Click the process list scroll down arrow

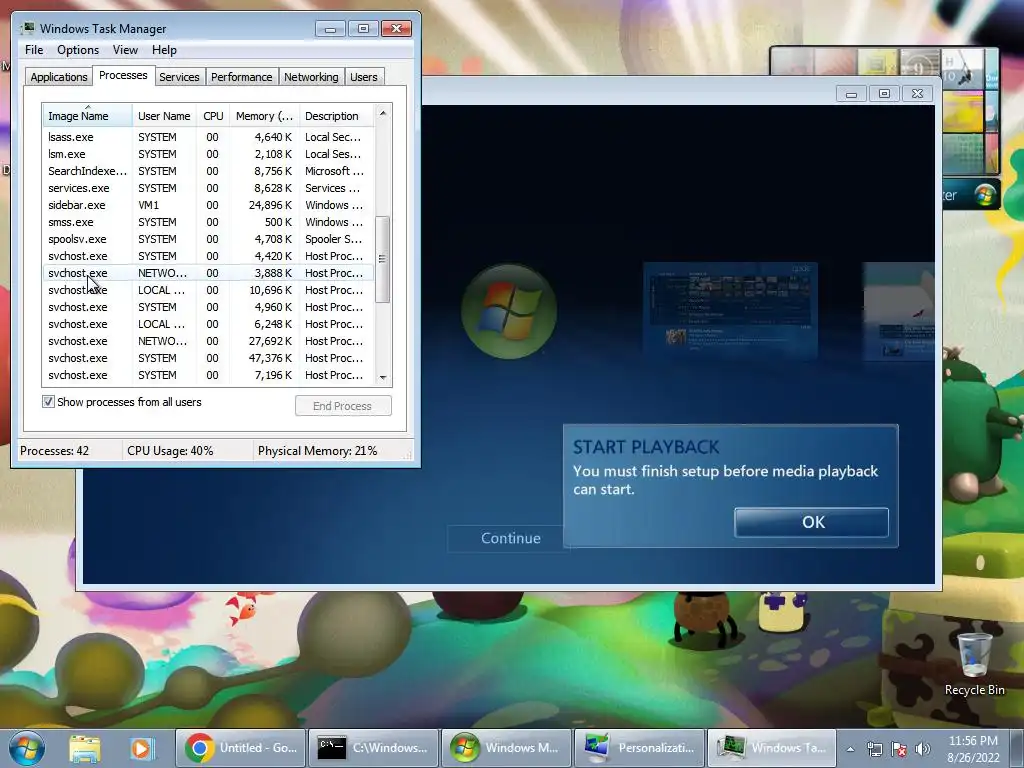pyautogui.click(x=383, y=377)
